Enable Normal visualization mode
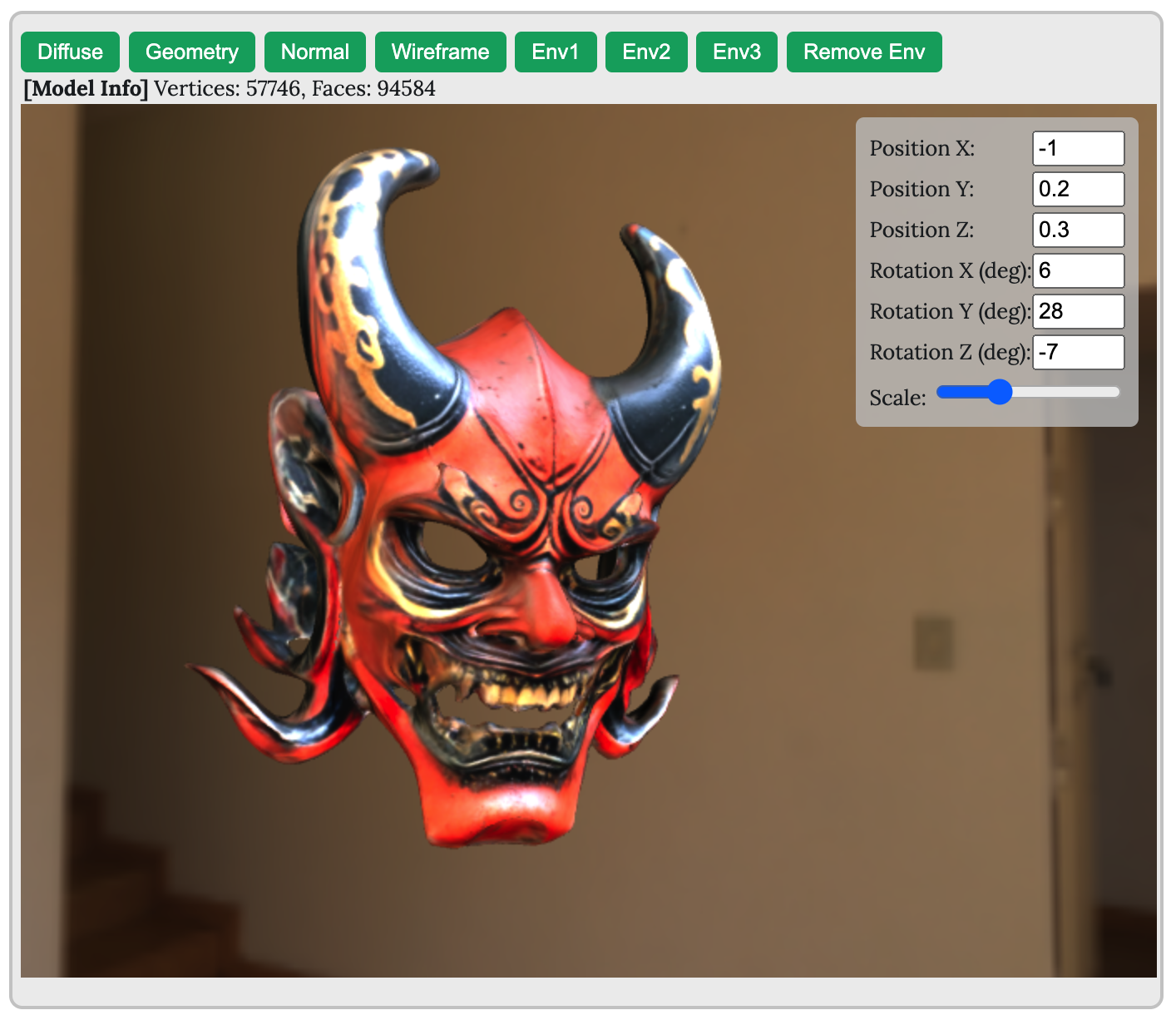Viewport: 1176px width, 1025px height. pos(314,52)
